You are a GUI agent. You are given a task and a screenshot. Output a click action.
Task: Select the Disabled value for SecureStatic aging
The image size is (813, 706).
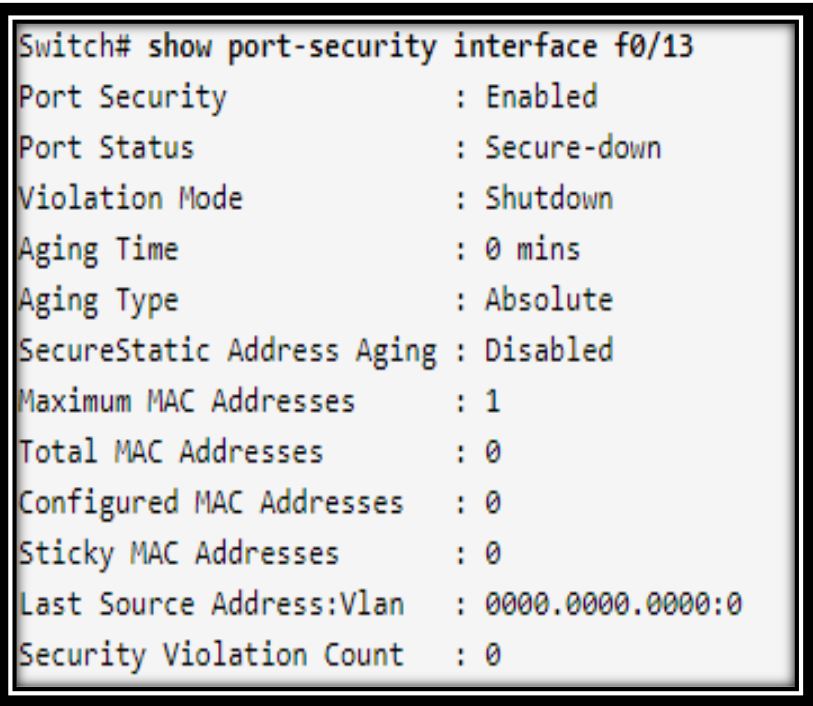click(549, 350)
